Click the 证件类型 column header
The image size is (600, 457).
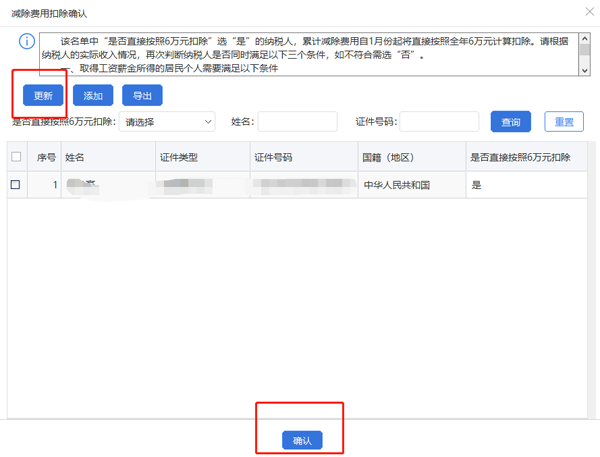[180, 157]
